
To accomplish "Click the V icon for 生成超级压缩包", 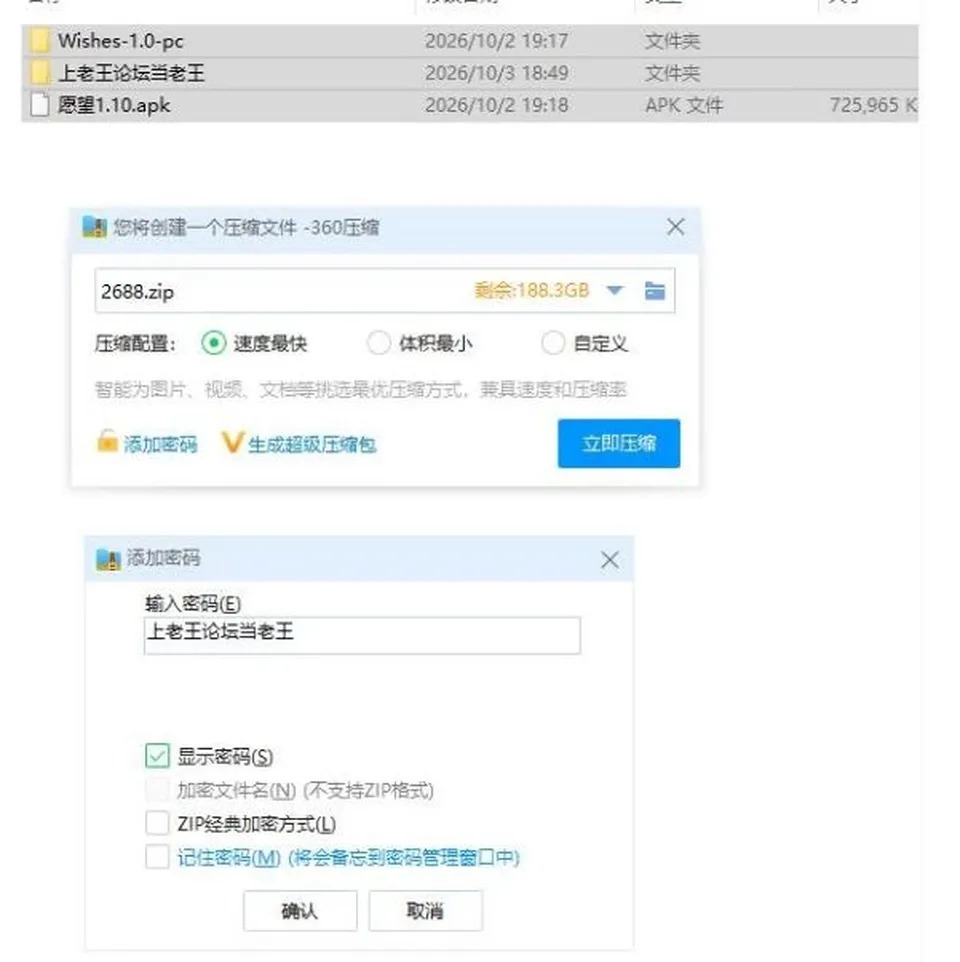I will 232,442.
